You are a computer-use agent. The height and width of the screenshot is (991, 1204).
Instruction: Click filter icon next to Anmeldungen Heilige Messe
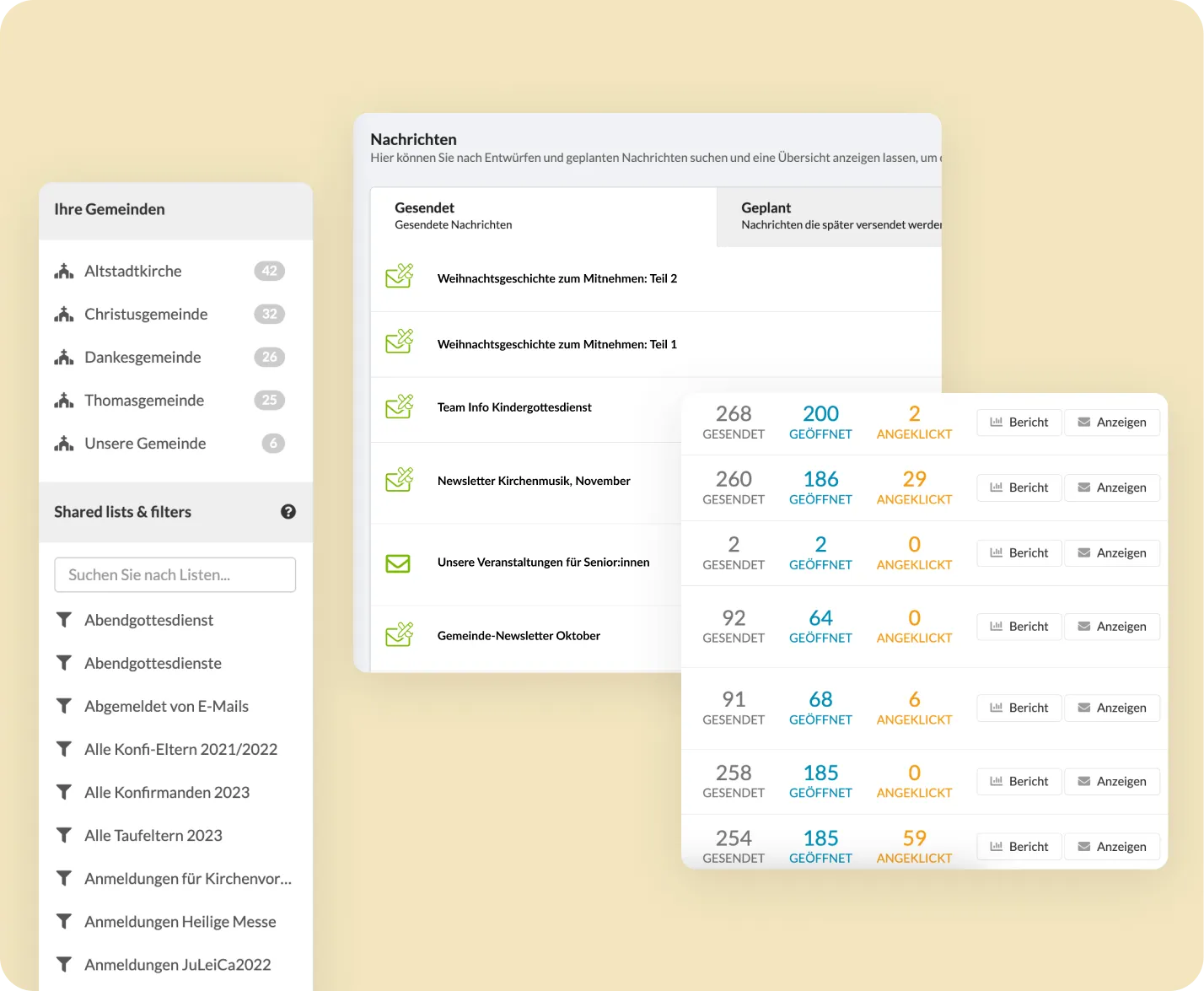pos(64,921)
